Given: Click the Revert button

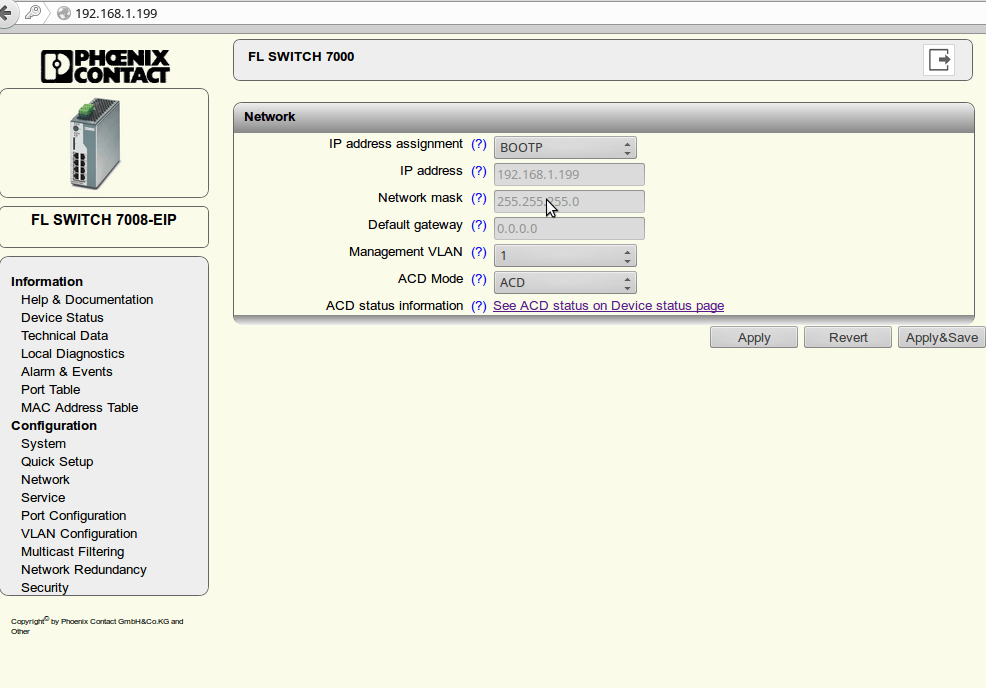Looking at the screenshot, I should [848, 337].
